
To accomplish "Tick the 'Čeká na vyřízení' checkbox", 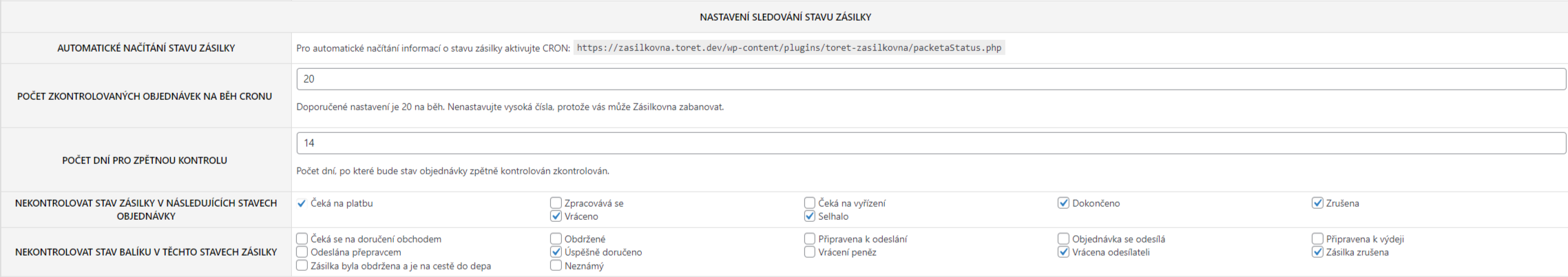I will pos(810,203).
